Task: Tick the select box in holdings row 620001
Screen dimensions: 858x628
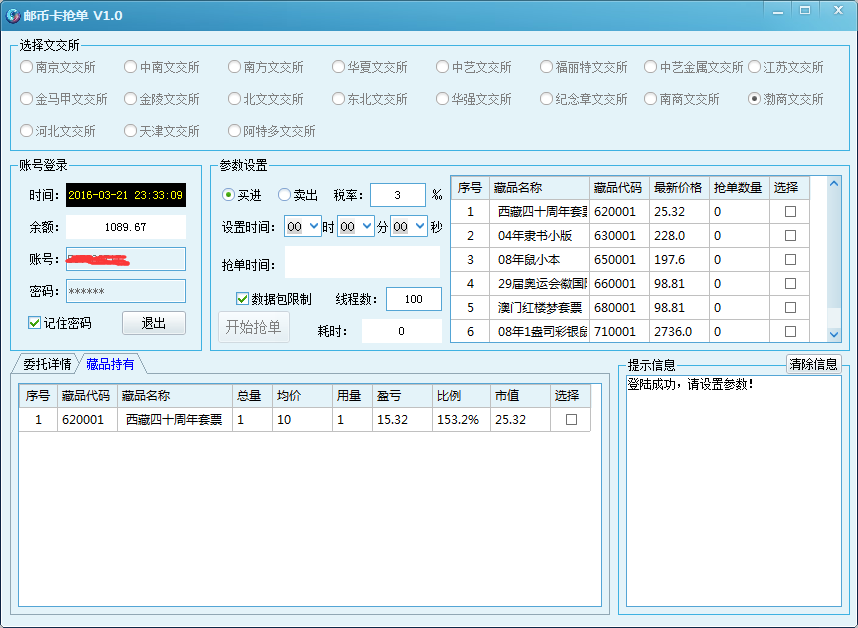Action: pos(571,420)
